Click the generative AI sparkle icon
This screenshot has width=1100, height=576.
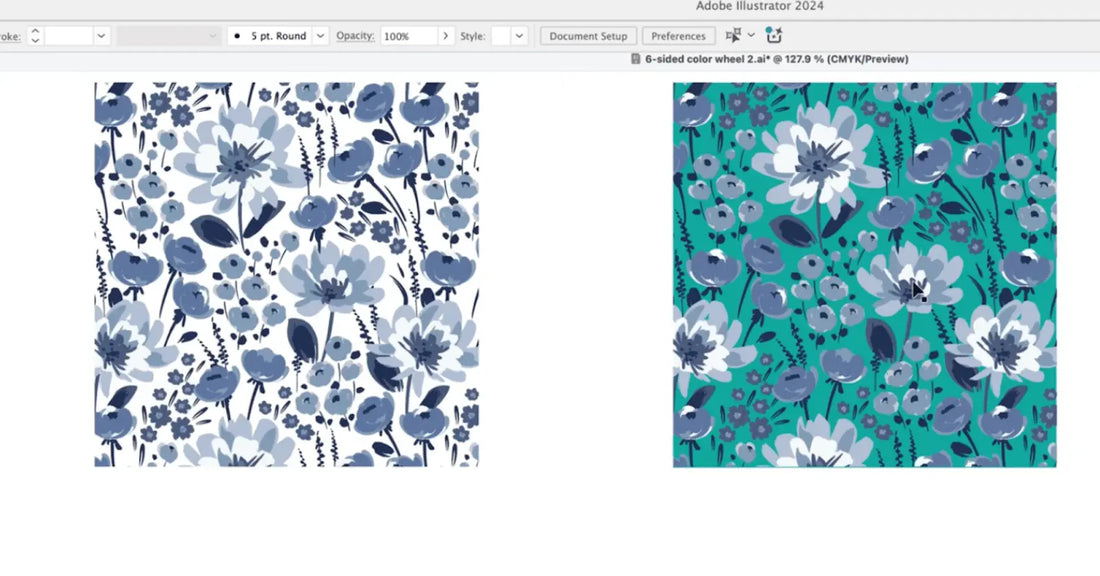(773, 36)
